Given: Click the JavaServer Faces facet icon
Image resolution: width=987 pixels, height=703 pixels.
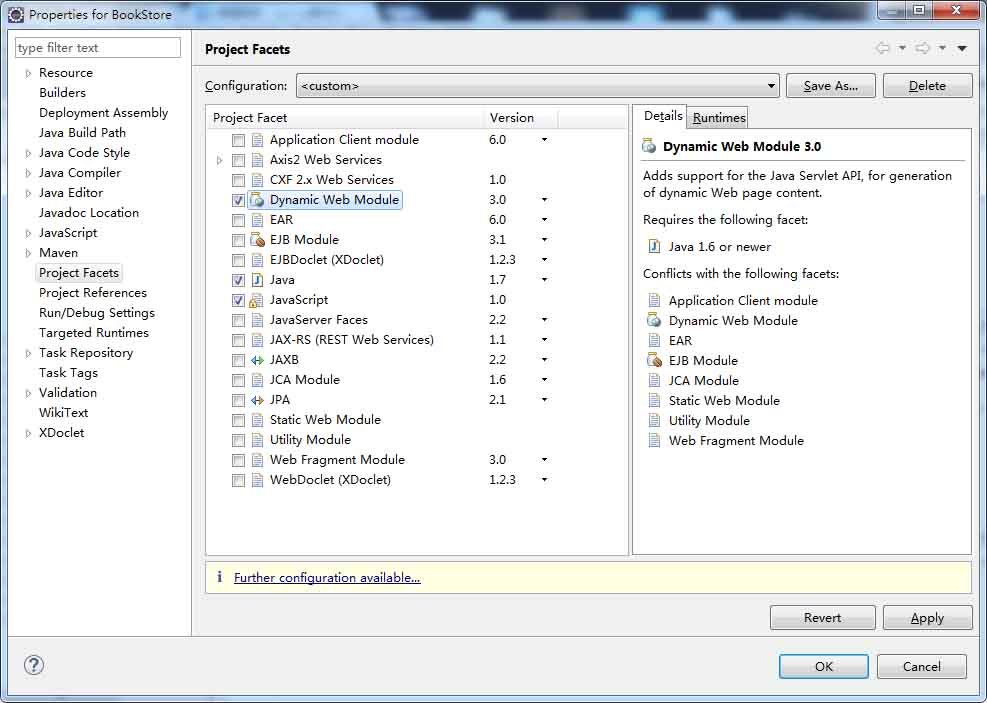Looking at the screenshot, I should point(257,320).
